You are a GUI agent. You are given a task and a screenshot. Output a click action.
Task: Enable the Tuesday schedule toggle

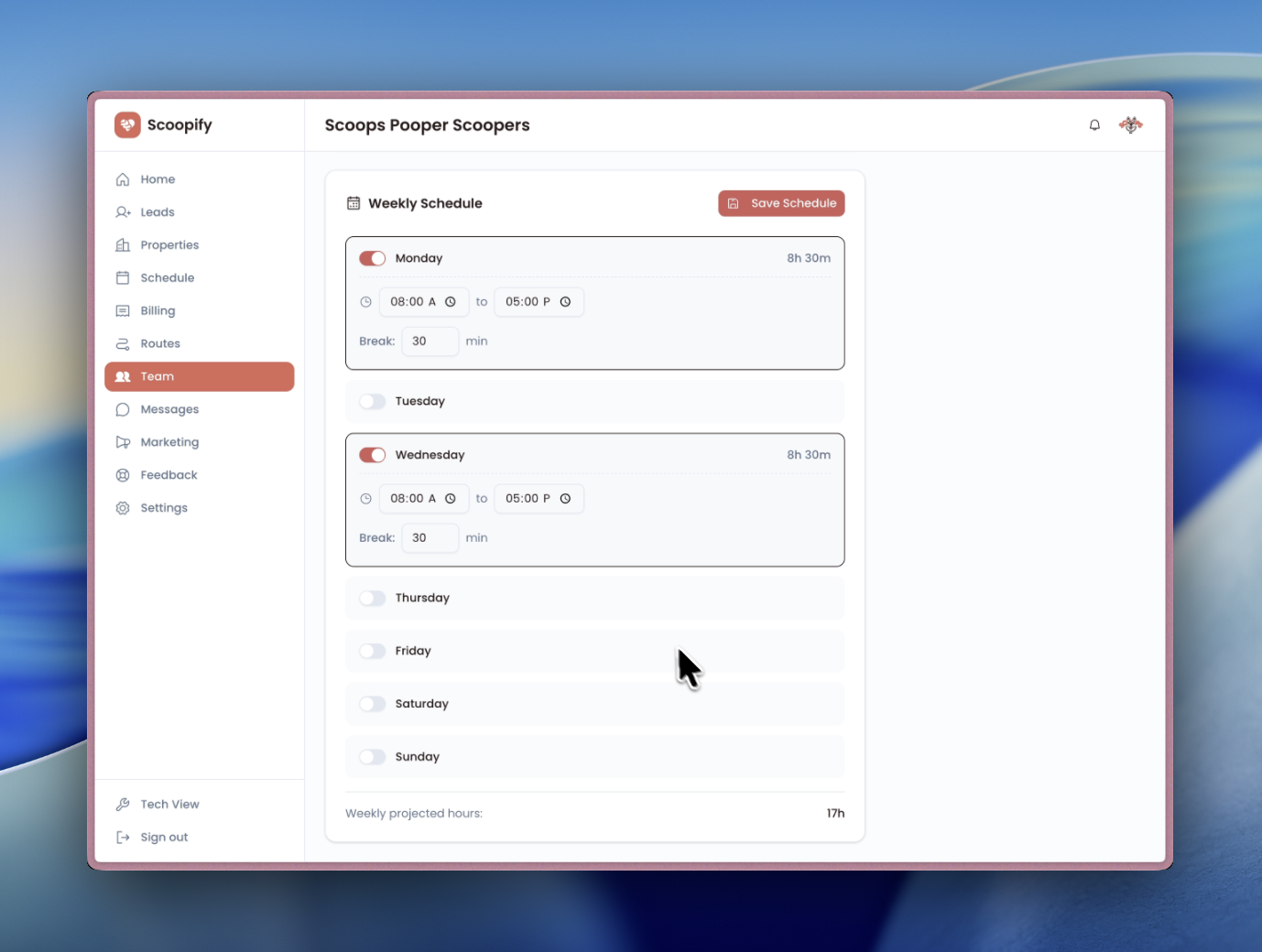point(373,401)
